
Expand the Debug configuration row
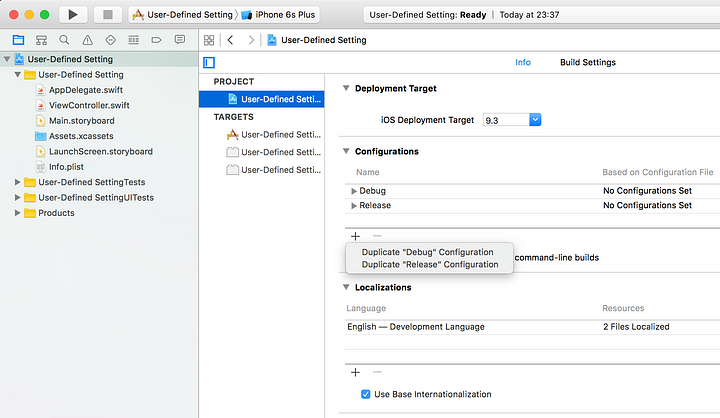[x=354, y=191]
